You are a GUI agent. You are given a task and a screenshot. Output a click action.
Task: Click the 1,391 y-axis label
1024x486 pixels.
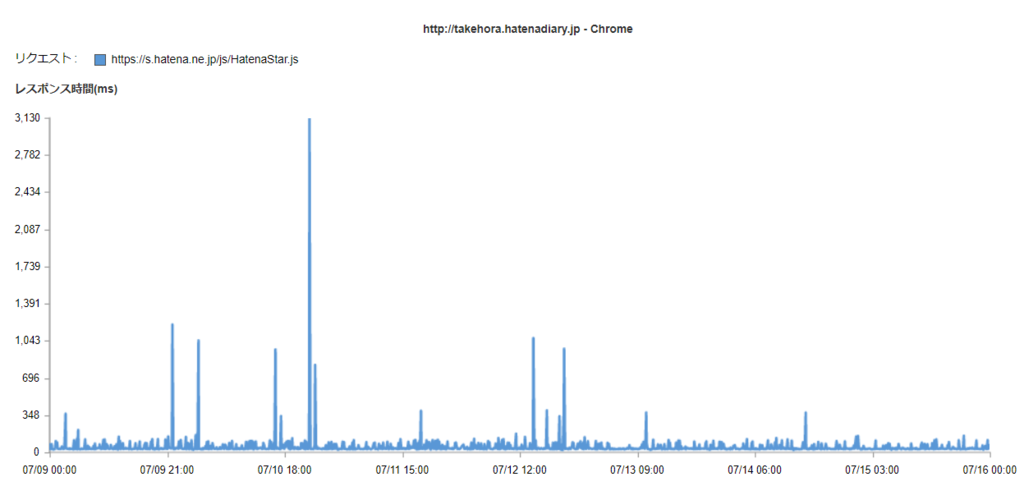(x=28, y=304)
